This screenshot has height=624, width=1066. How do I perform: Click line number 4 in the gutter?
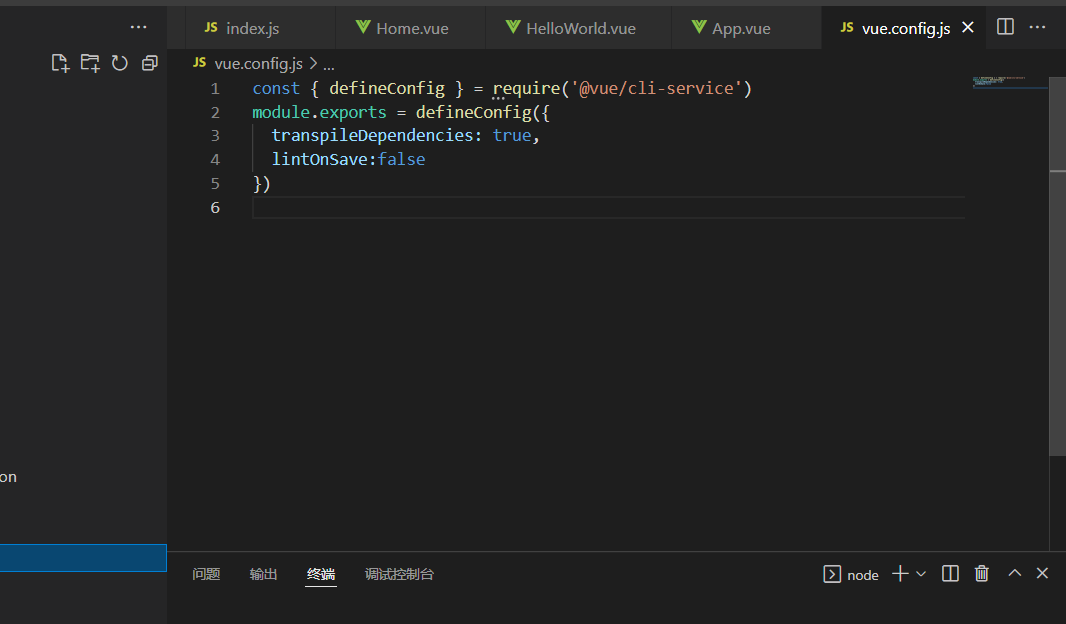(x=215, y=160)
